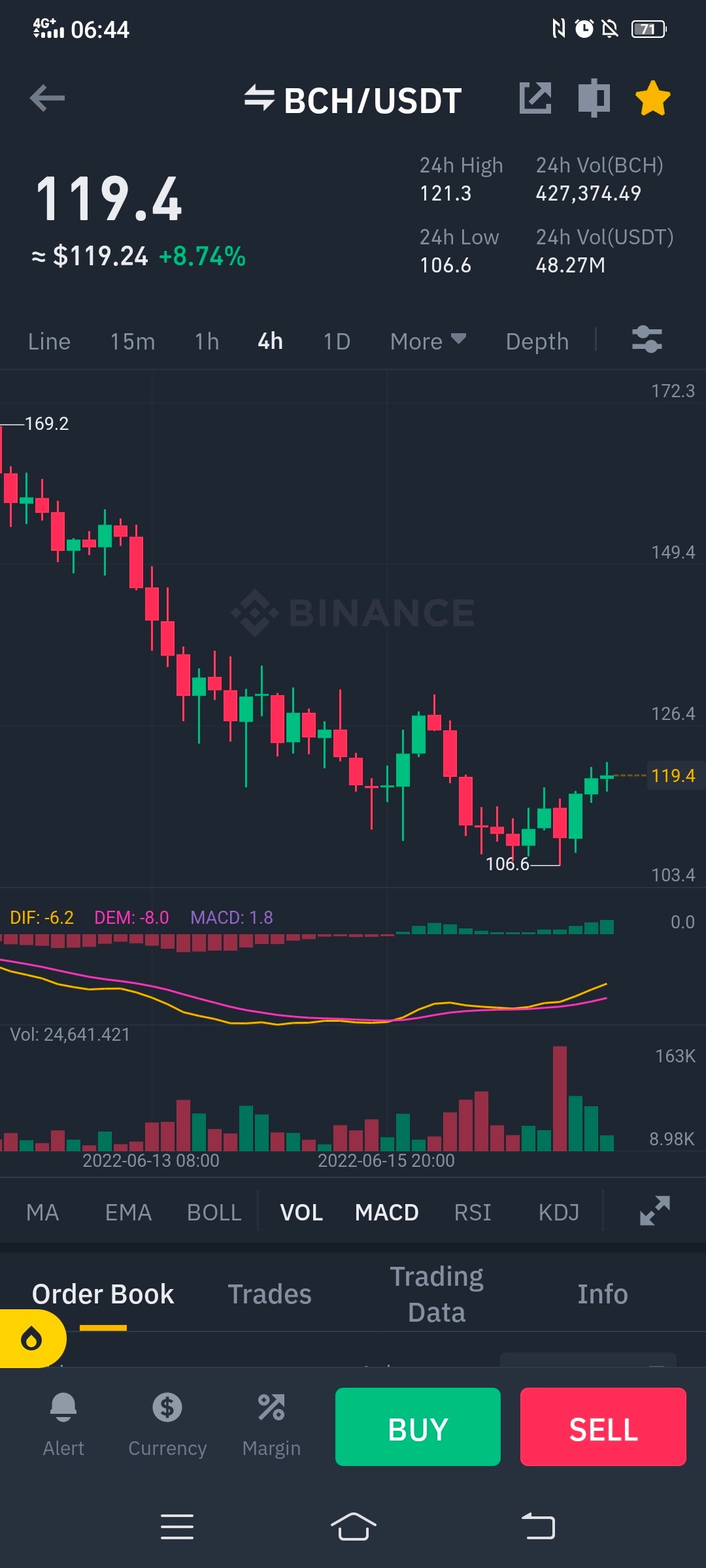The width and height of the screenshot is (706, 1568).
Task: Enable the RSI indicator
Action: (x=473, y=1213)
